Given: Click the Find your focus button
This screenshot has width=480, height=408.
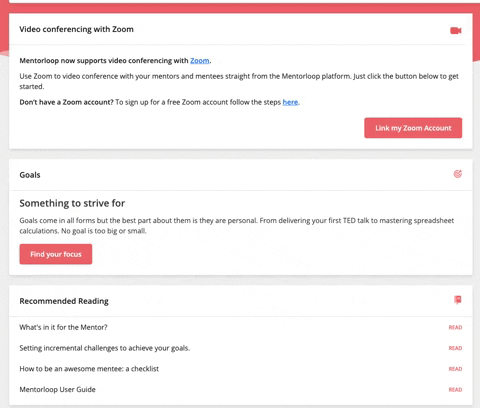Looking at the screenshot, I should (56, 254).
